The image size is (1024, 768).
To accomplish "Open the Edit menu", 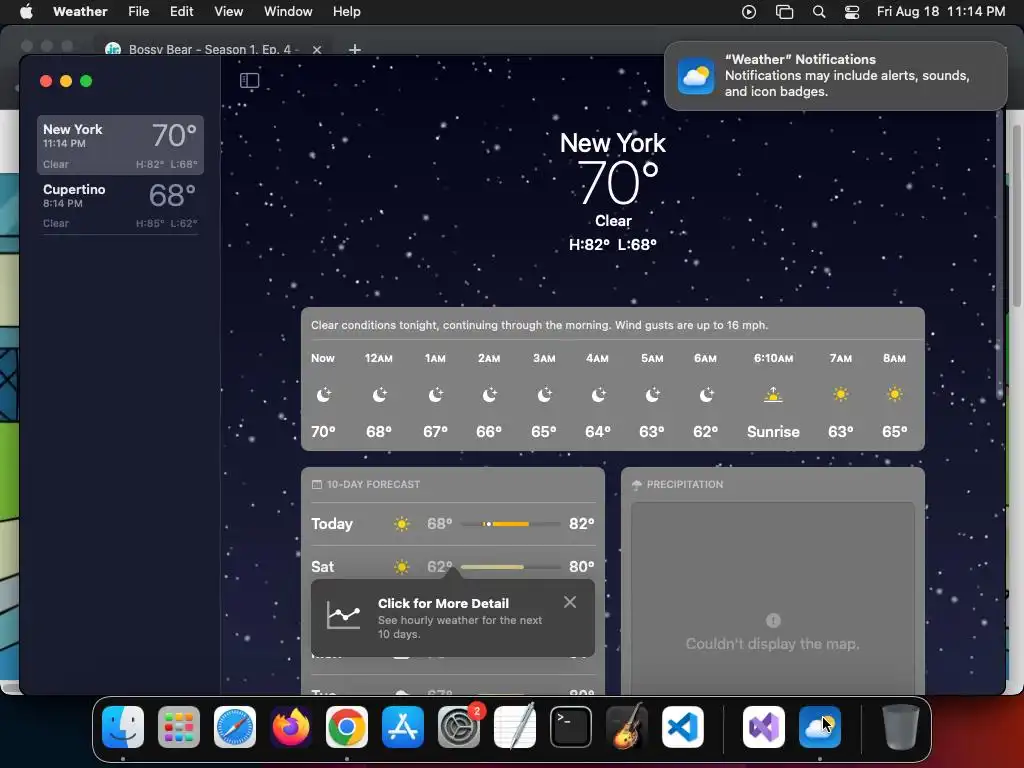I will [182, 12].
